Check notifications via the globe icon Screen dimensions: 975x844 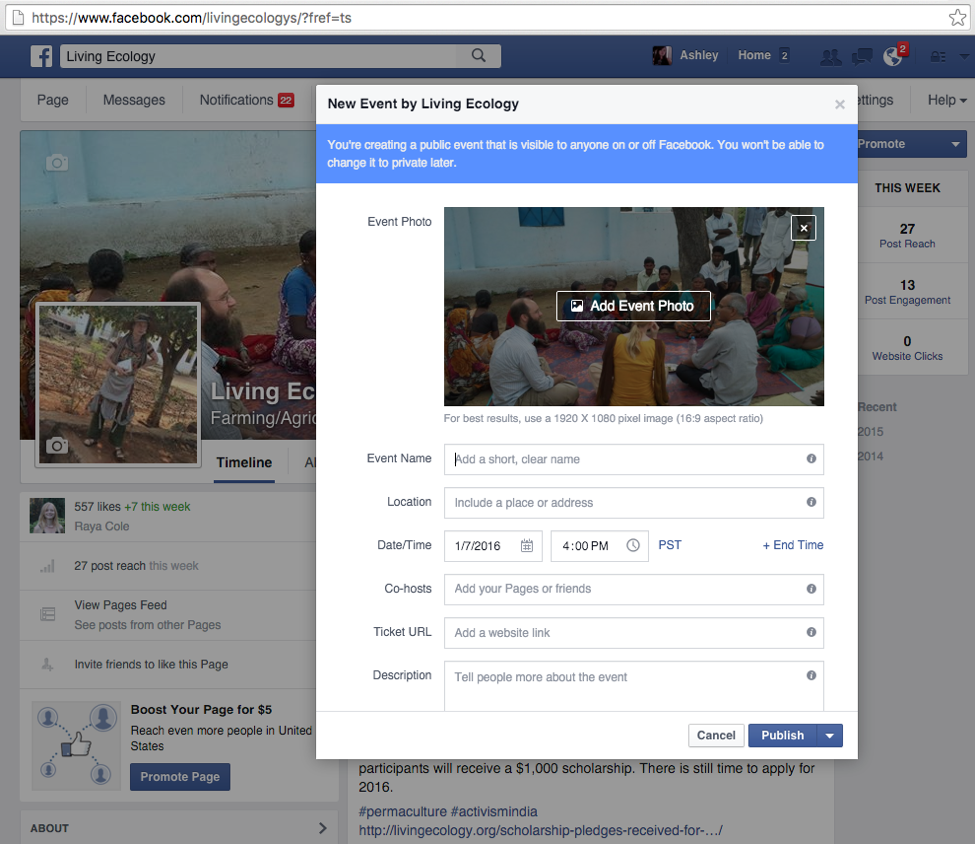892,57
